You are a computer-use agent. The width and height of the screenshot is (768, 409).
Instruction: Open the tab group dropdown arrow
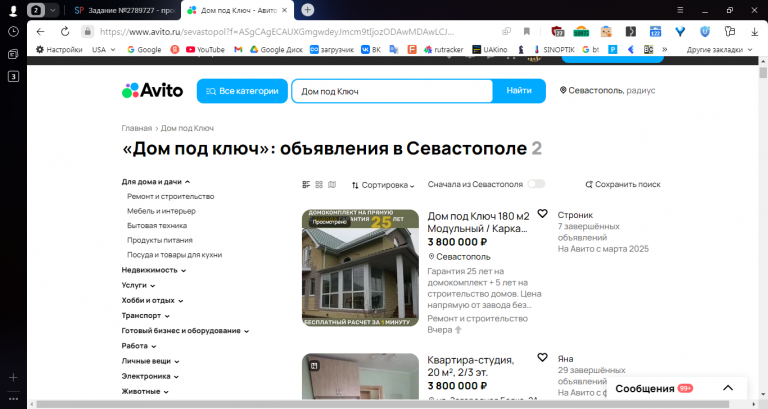tap(52, 10)
